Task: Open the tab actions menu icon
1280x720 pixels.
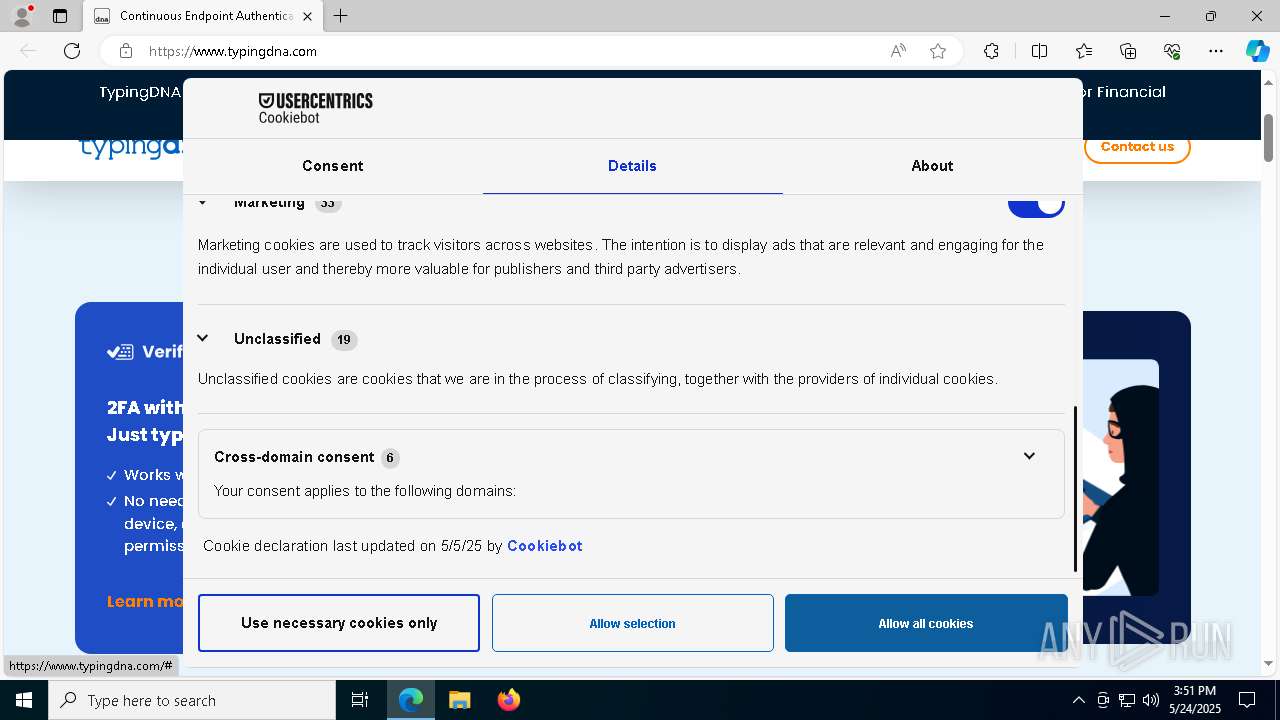Action: (x=60, y=16)
